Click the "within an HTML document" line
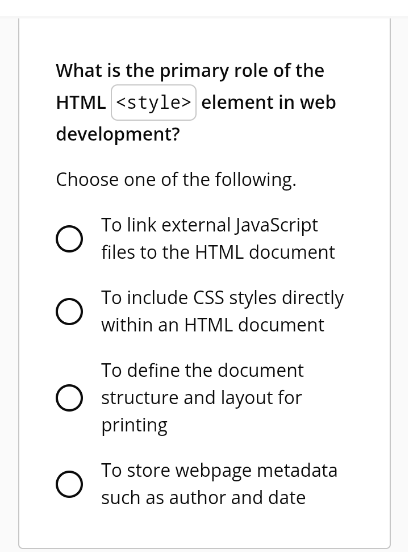The image size is (408, 552). [213, 325]
